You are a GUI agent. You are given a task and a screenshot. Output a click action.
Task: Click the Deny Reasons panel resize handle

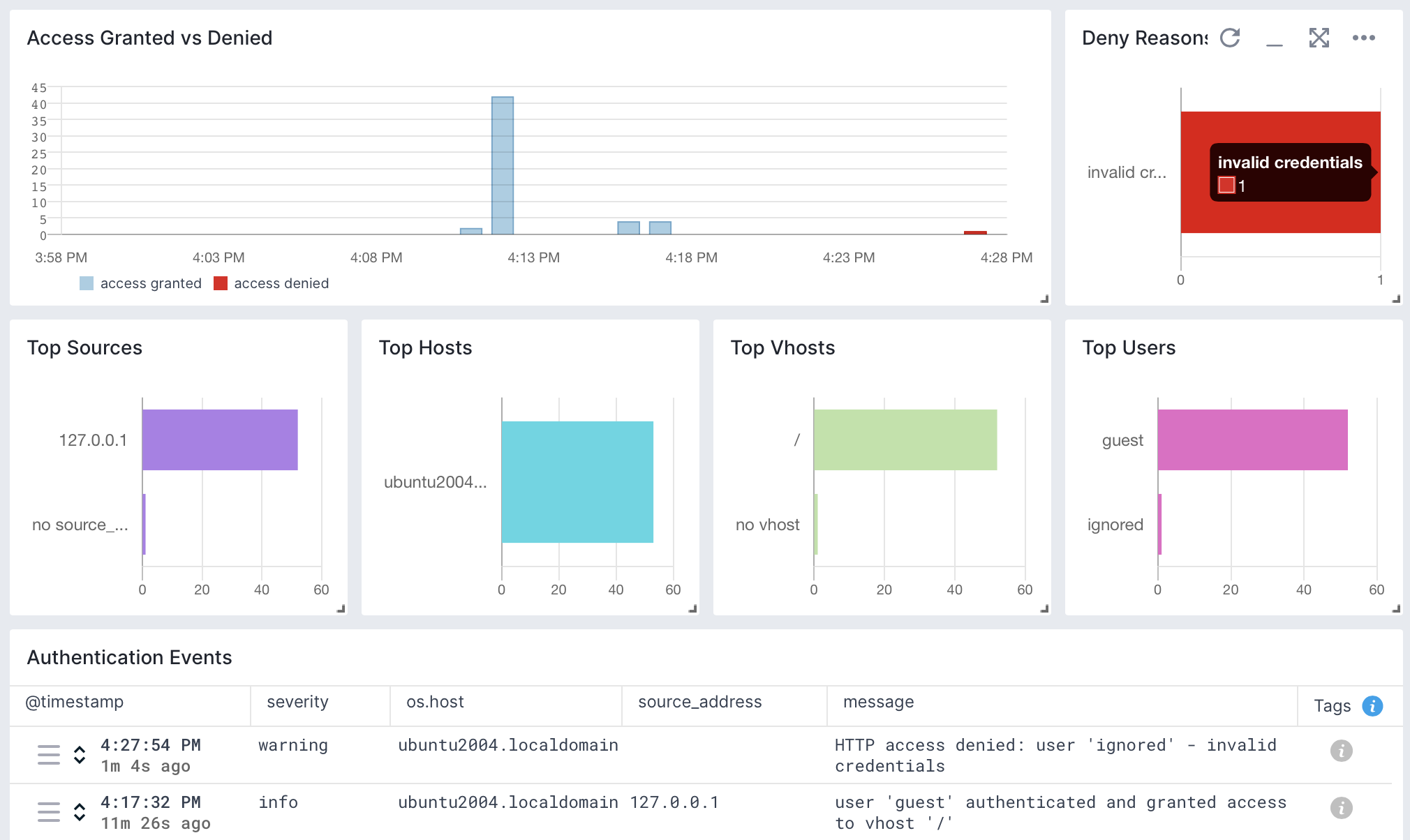pos(1396,299)
